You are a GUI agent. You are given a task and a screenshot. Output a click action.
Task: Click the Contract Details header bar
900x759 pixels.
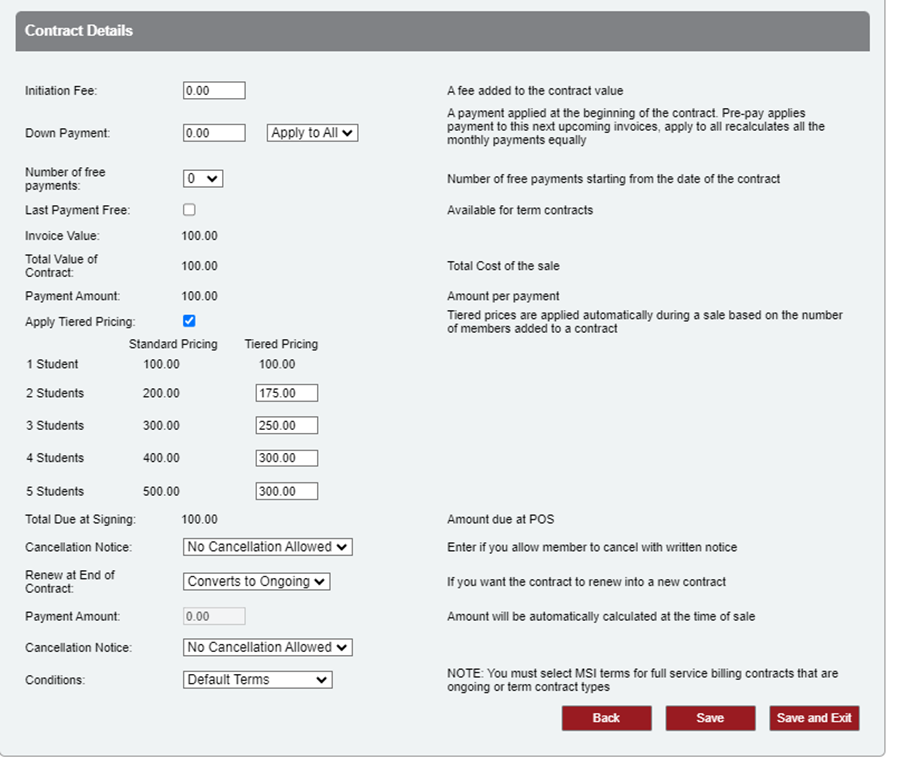pos(442,31)
